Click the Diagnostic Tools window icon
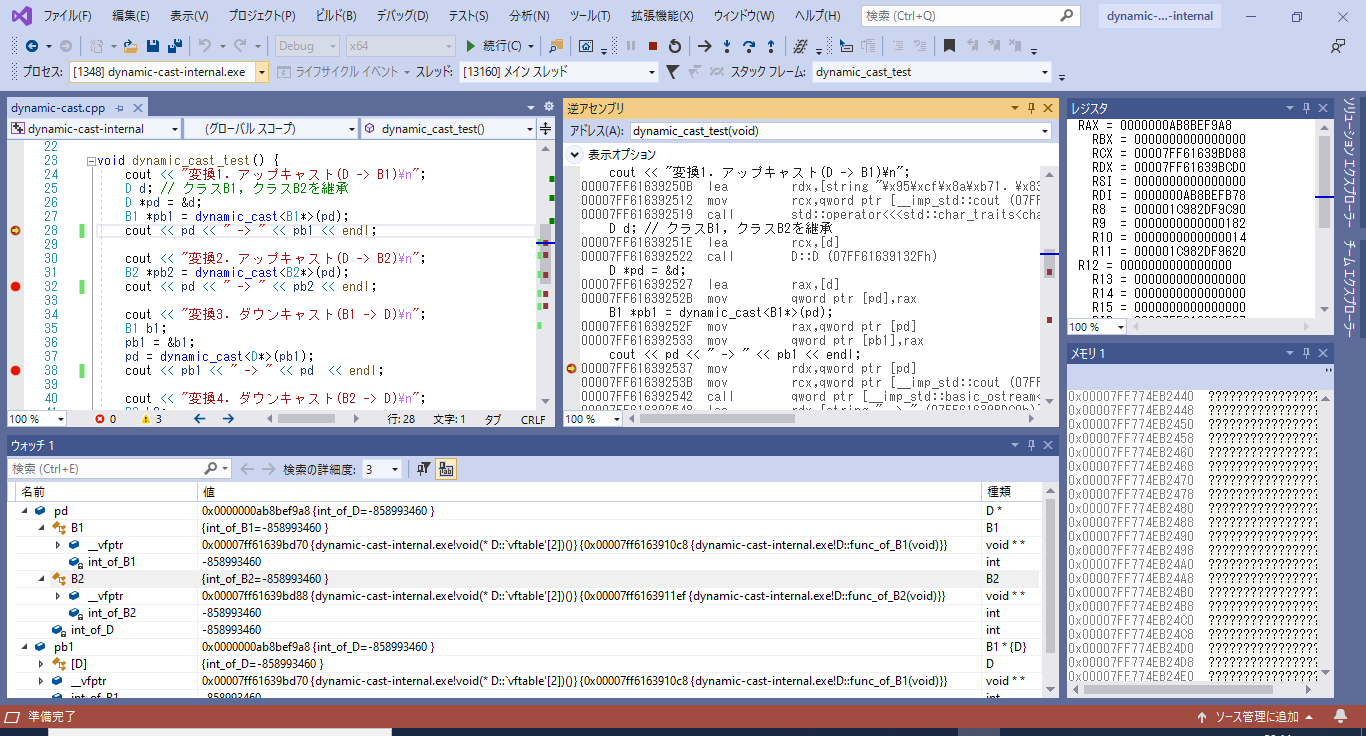 [x=586, y=46]
